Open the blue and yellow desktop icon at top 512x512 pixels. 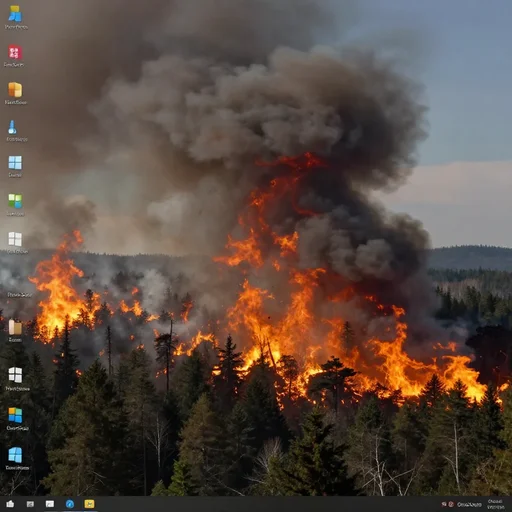pos(15,14)
